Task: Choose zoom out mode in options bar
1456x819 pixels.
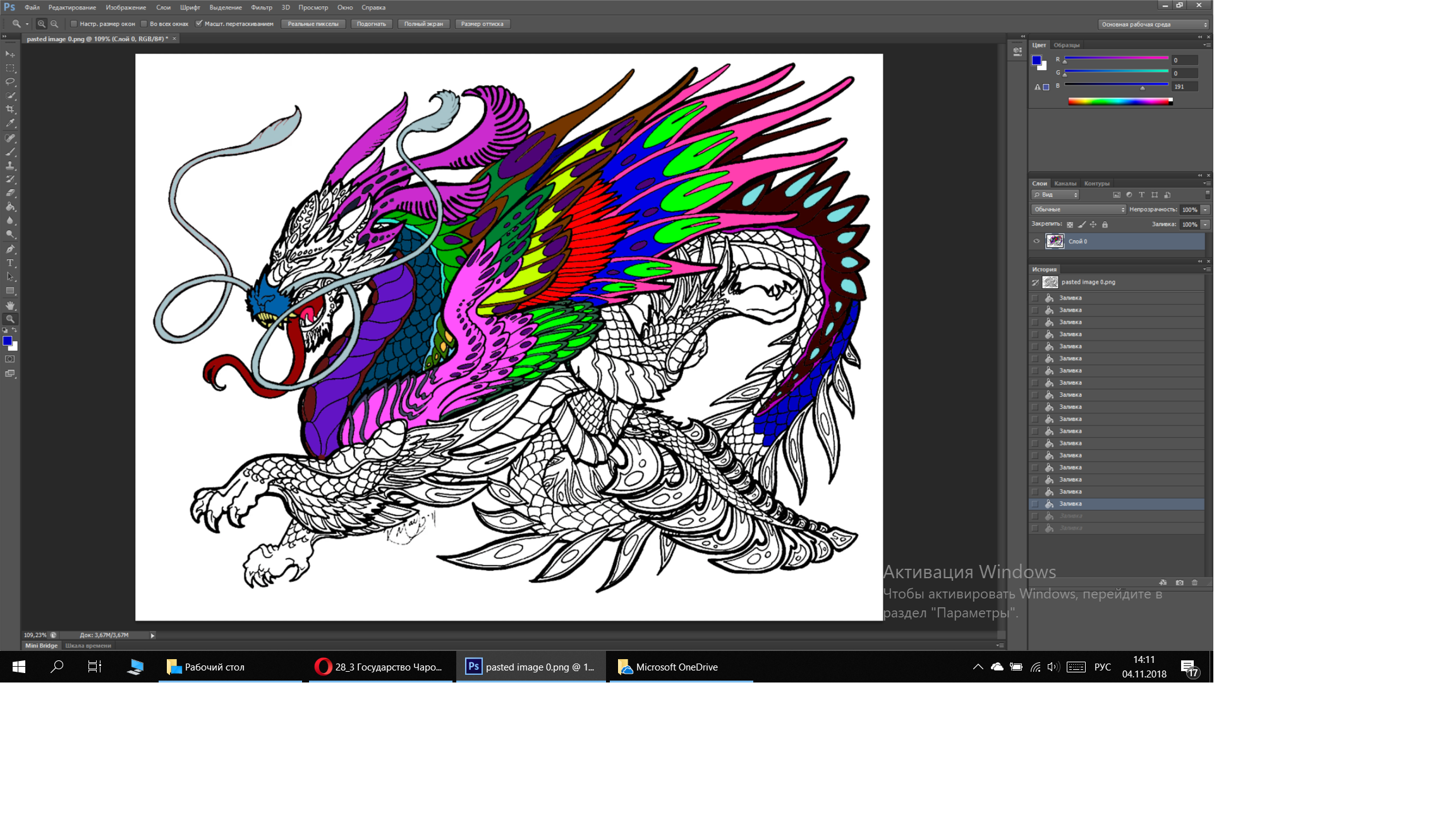Action: click(x=54, y=24)
